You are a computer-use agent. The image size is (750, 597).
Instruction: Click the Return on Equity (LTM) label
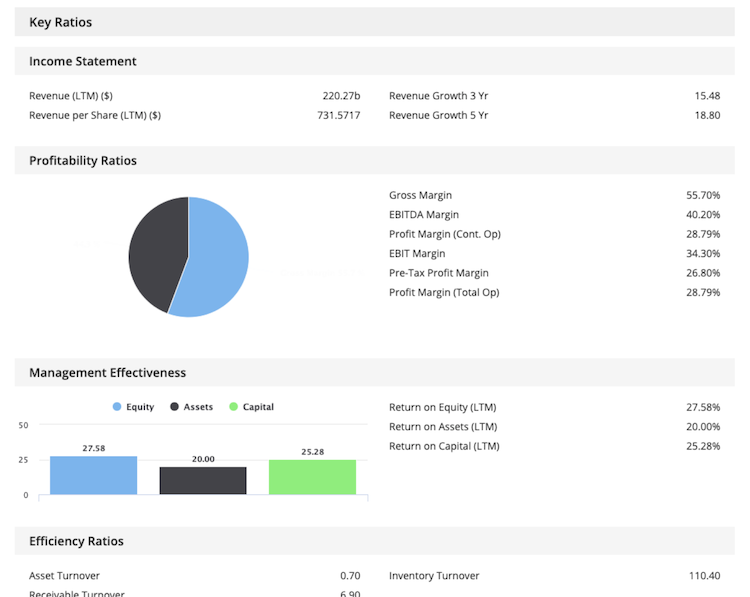click(442, 407)
